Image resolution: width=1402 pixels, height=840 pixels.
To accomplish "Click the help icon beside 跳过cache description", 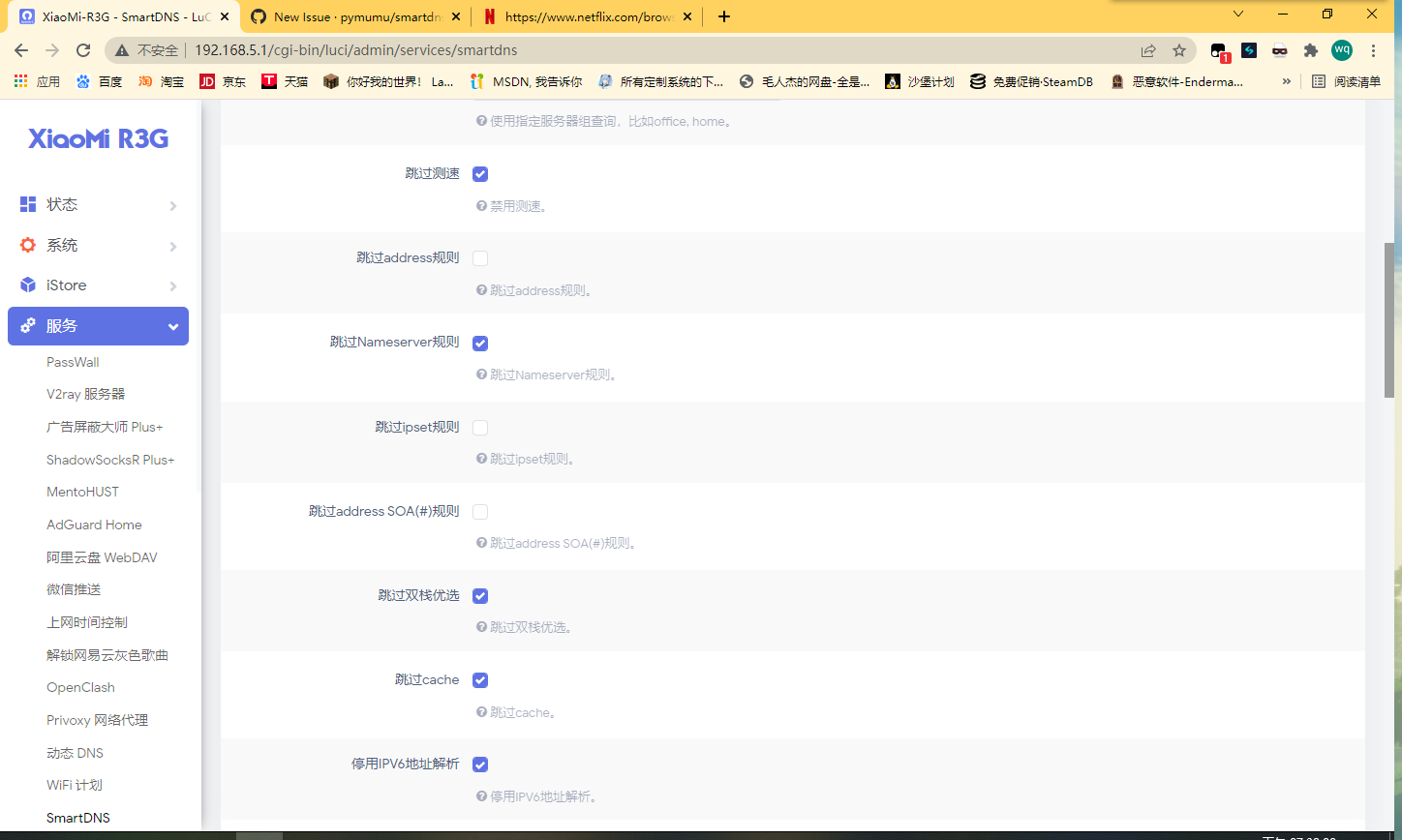I will pyautogui.click(x=481, y=712).
